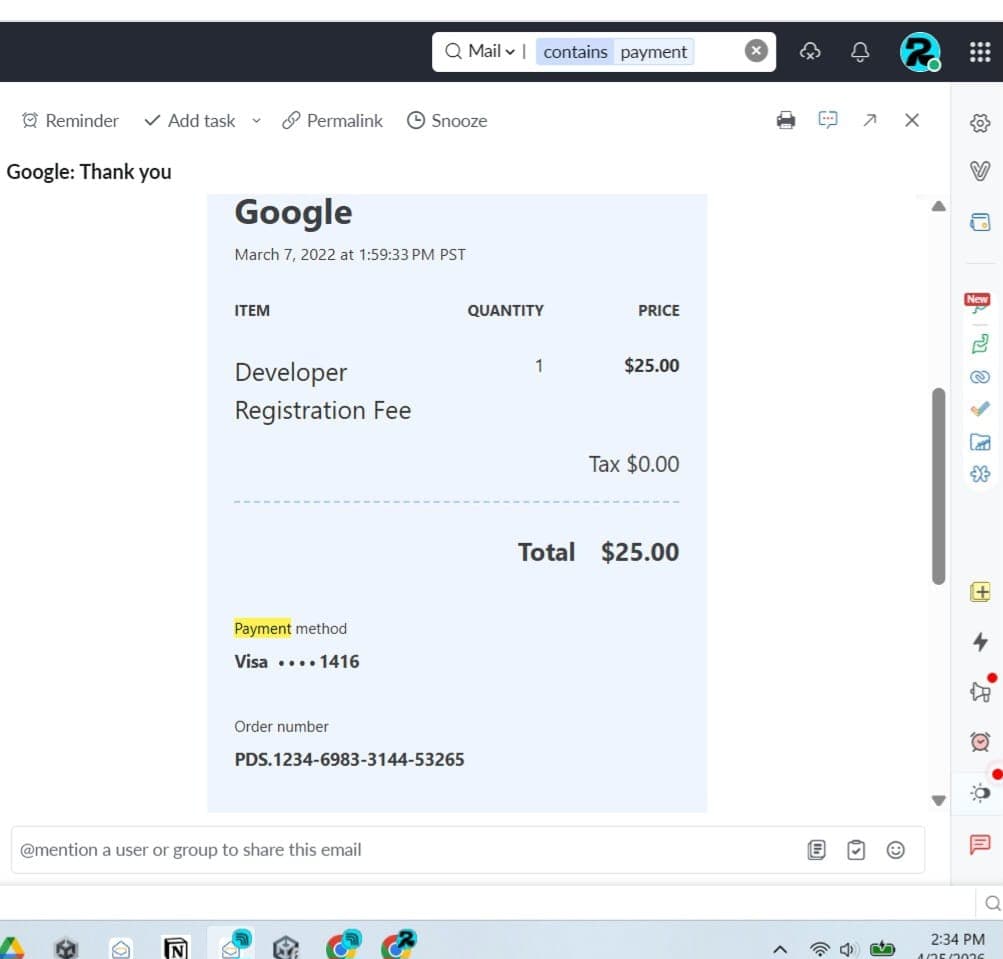Open the sidebar app marked New
The image size is (1003, 959).
point(977,303)
